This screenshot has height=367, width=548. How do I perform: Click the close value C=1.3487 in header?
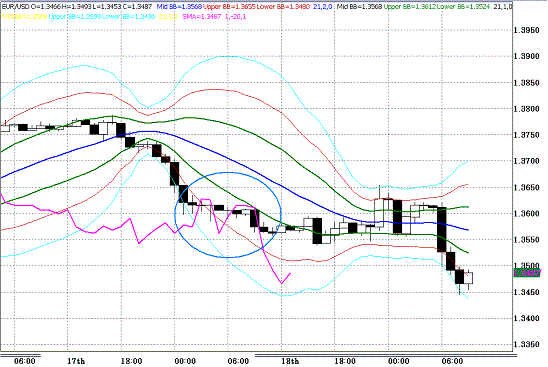tap(137, 7)
